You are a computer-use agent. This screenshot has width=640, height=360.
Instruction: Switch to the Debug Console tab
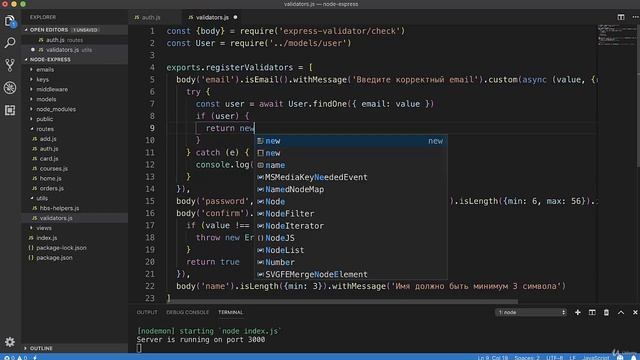tap(187, 312)
